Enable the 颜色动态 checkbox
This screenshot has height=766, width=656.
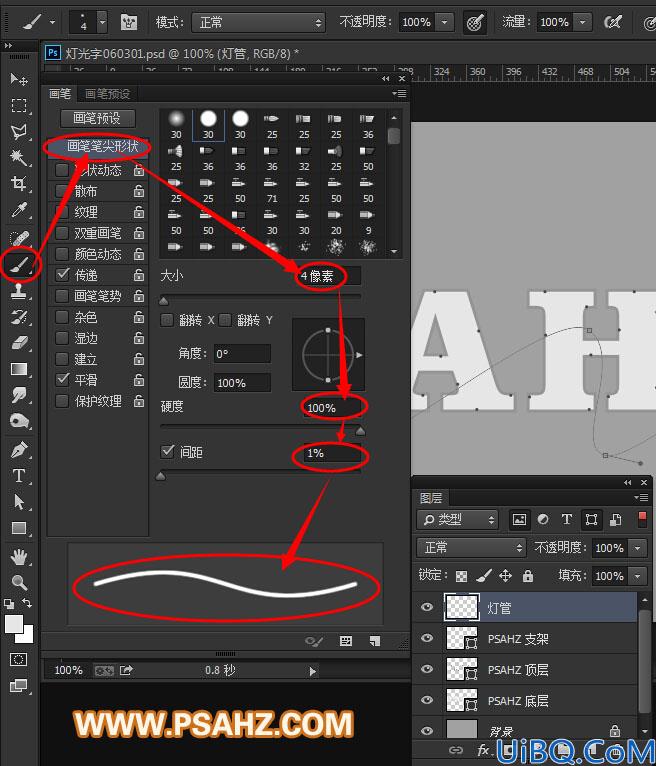62,254
